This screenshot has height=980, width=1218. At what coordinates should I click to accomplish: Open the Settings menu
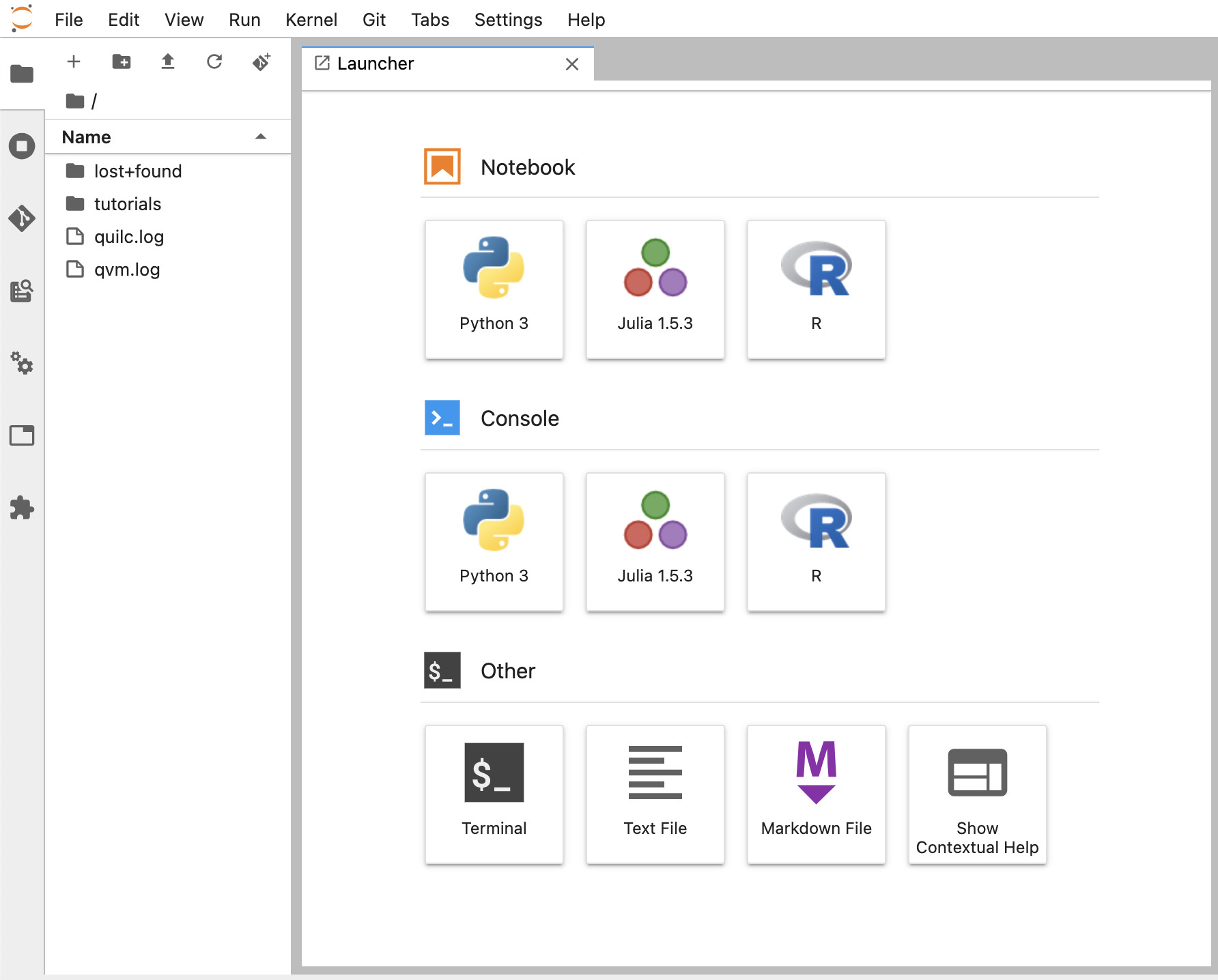point(509,20)
